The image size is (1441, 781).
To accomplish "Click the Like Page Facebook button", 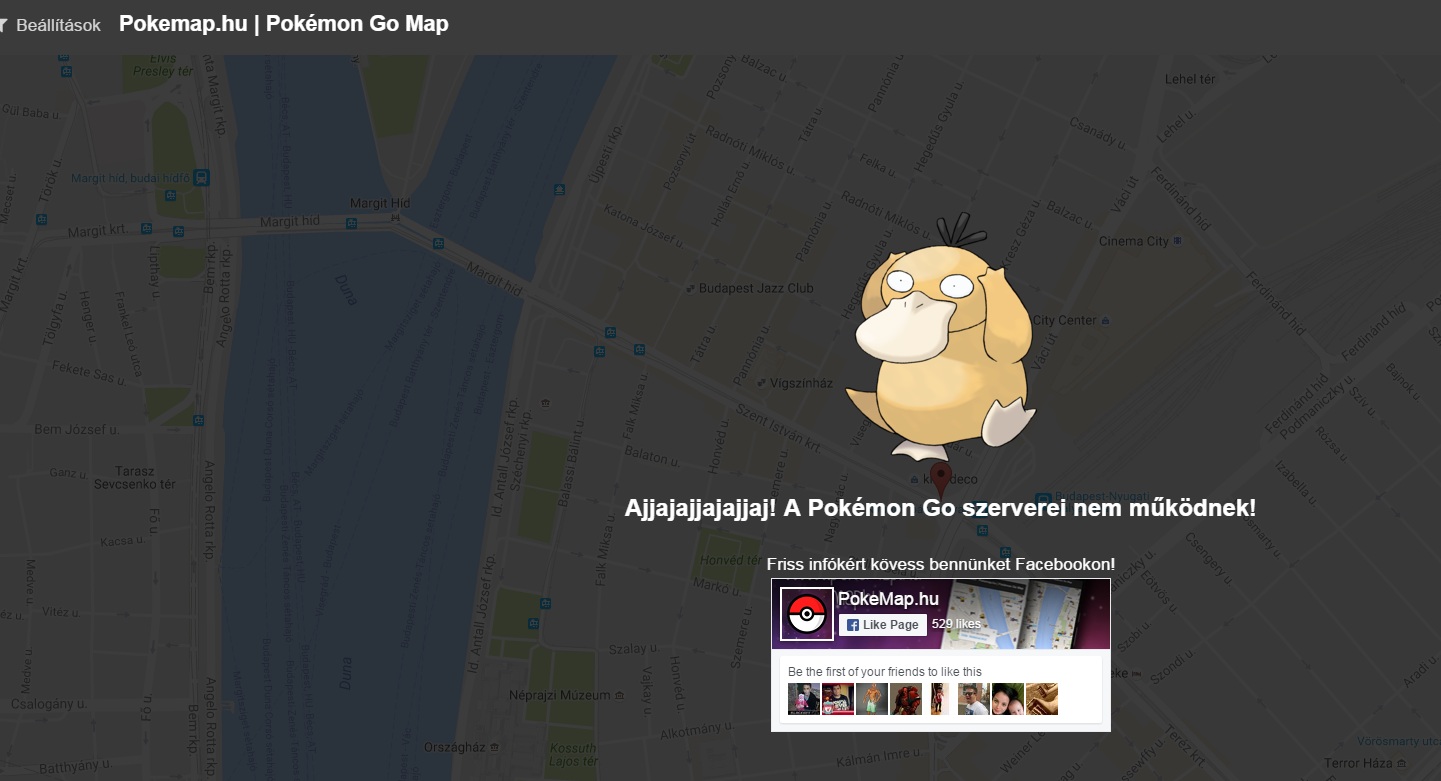I will [882, 624].
